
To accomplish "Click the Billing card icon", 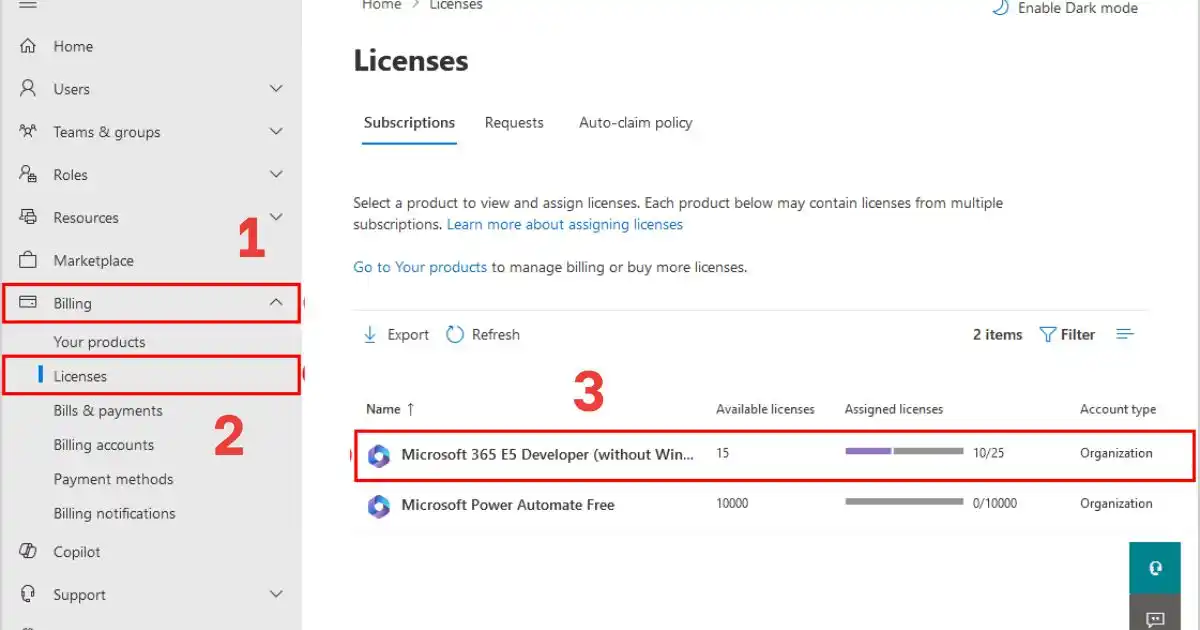I will coord(28,302).
